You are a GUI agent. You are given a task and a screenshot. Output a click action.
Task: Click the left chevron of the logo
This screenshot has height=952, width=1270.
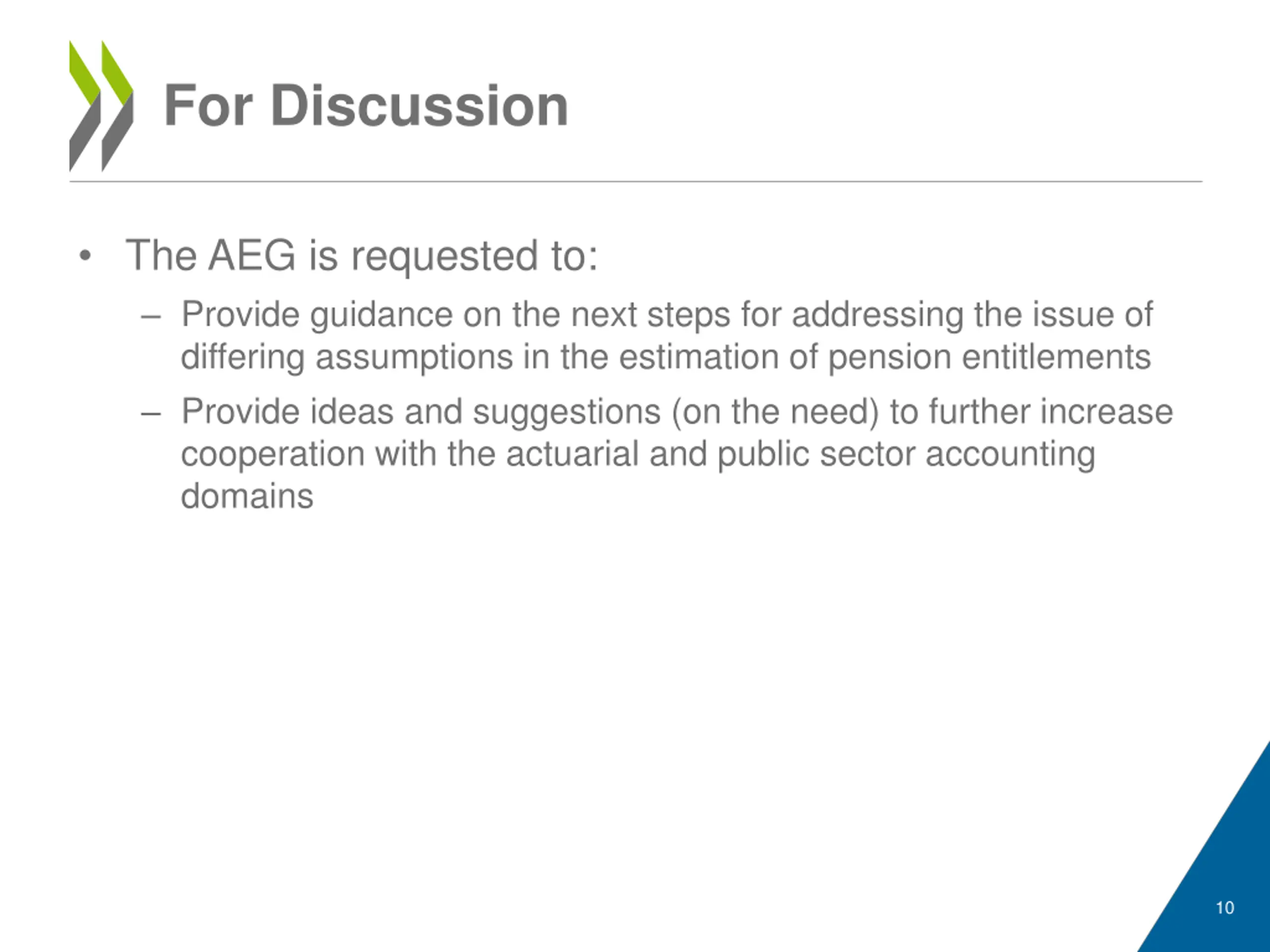(85, 106)
